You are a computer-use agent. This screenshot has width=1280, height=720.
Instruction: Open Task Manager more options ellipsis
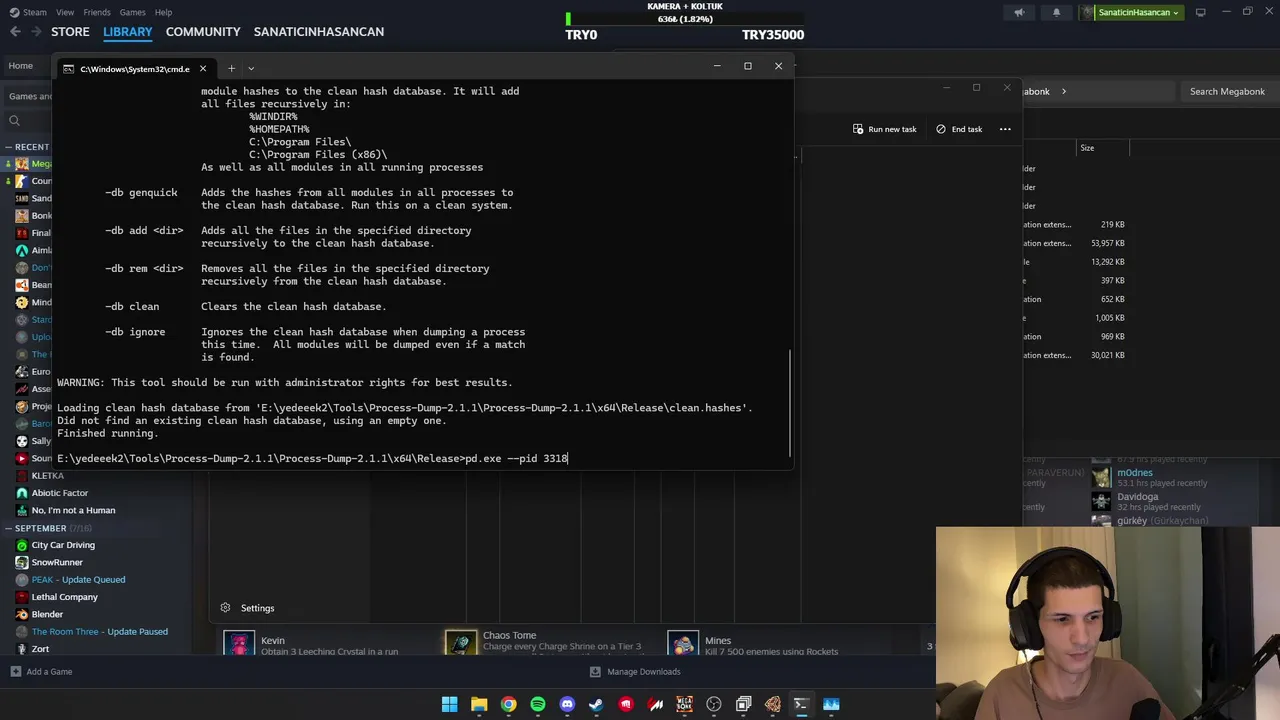(1005, 129)
